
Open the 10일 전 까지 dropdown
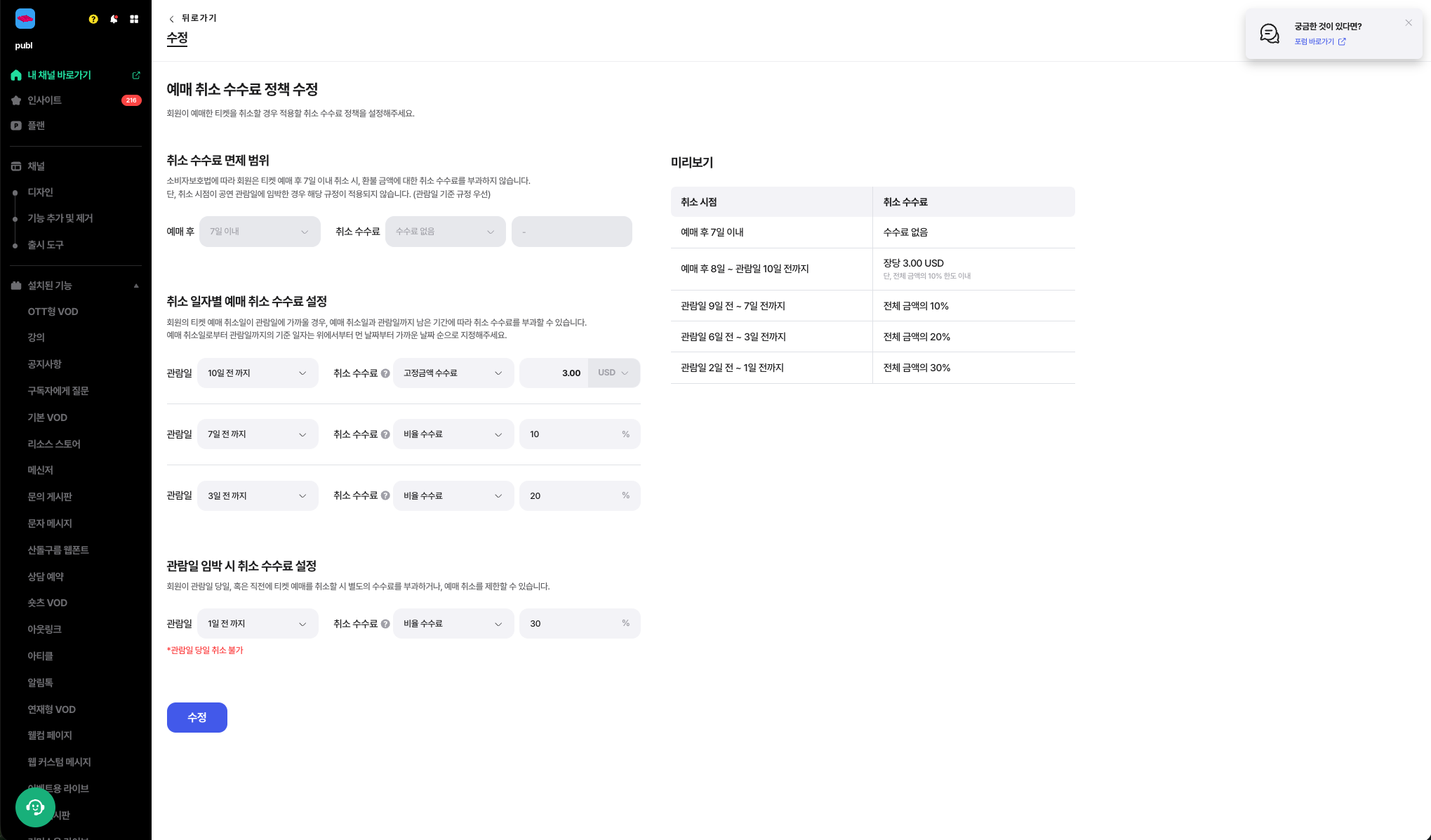[258, 373]
